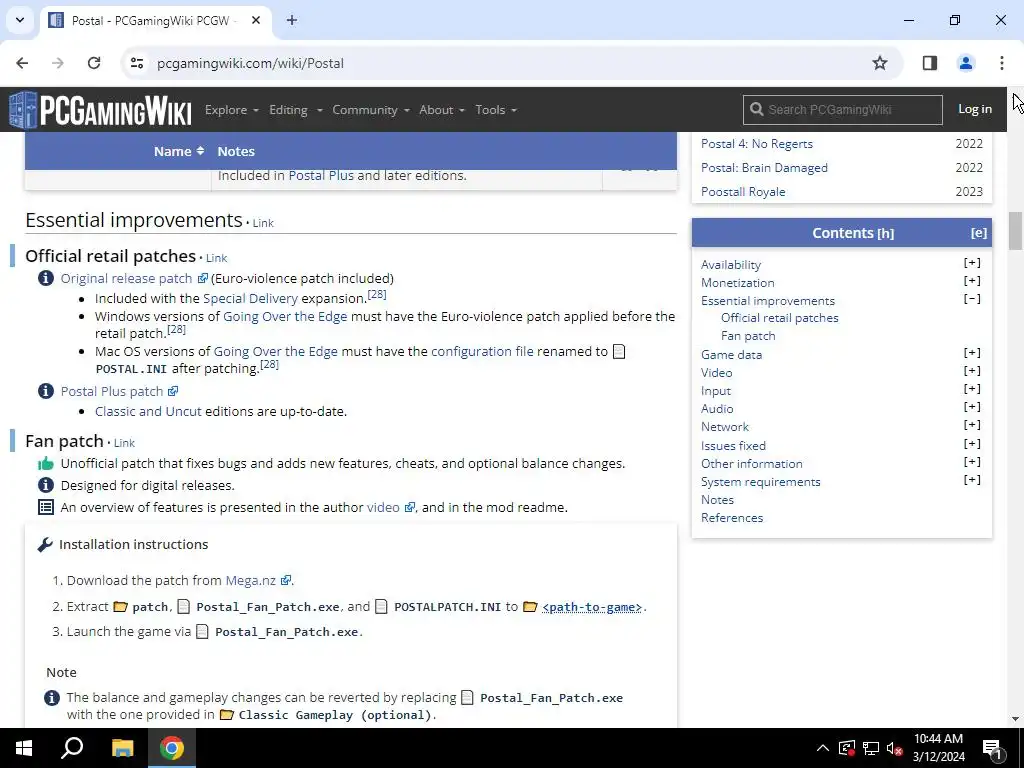Open the Explore dropdown menu
1024x768 pixels.
point(232,110)
